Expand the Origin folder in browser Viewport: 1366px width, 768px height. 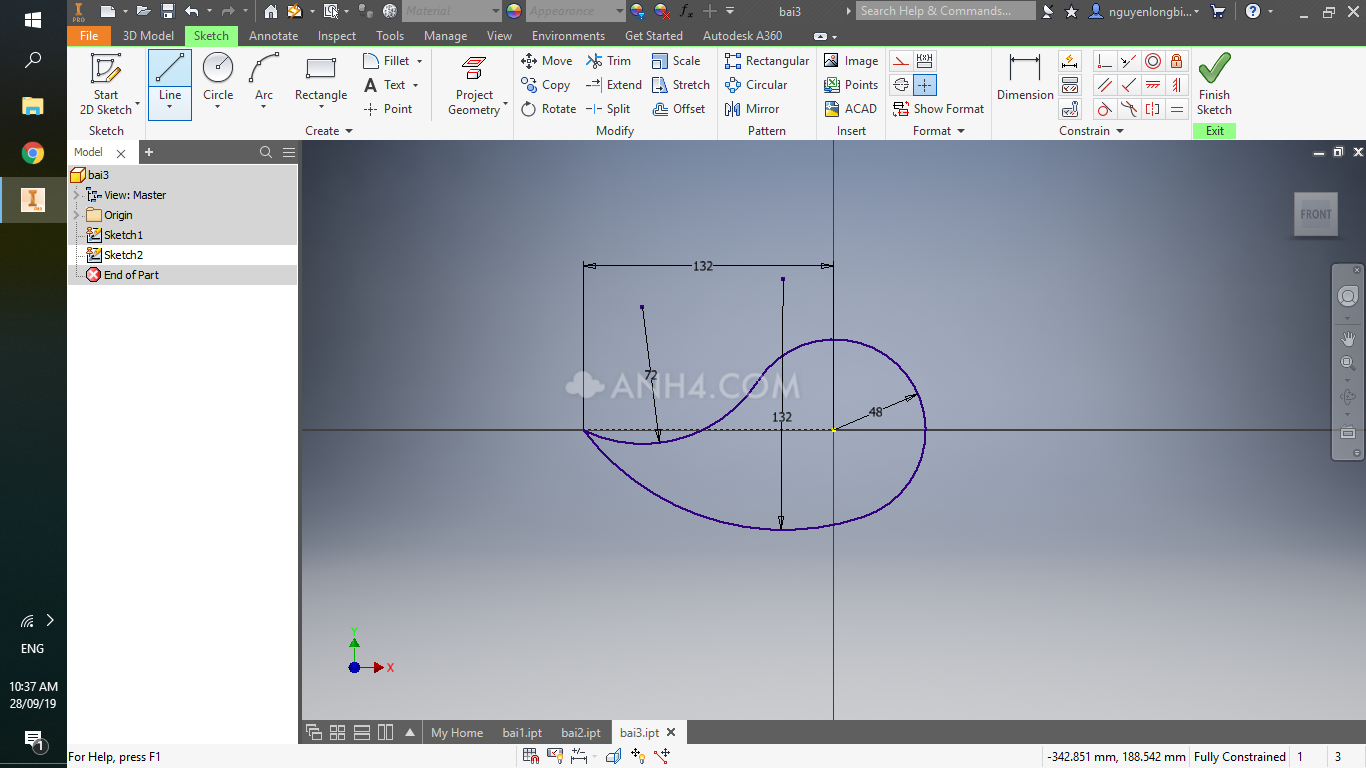click(77, 215)
